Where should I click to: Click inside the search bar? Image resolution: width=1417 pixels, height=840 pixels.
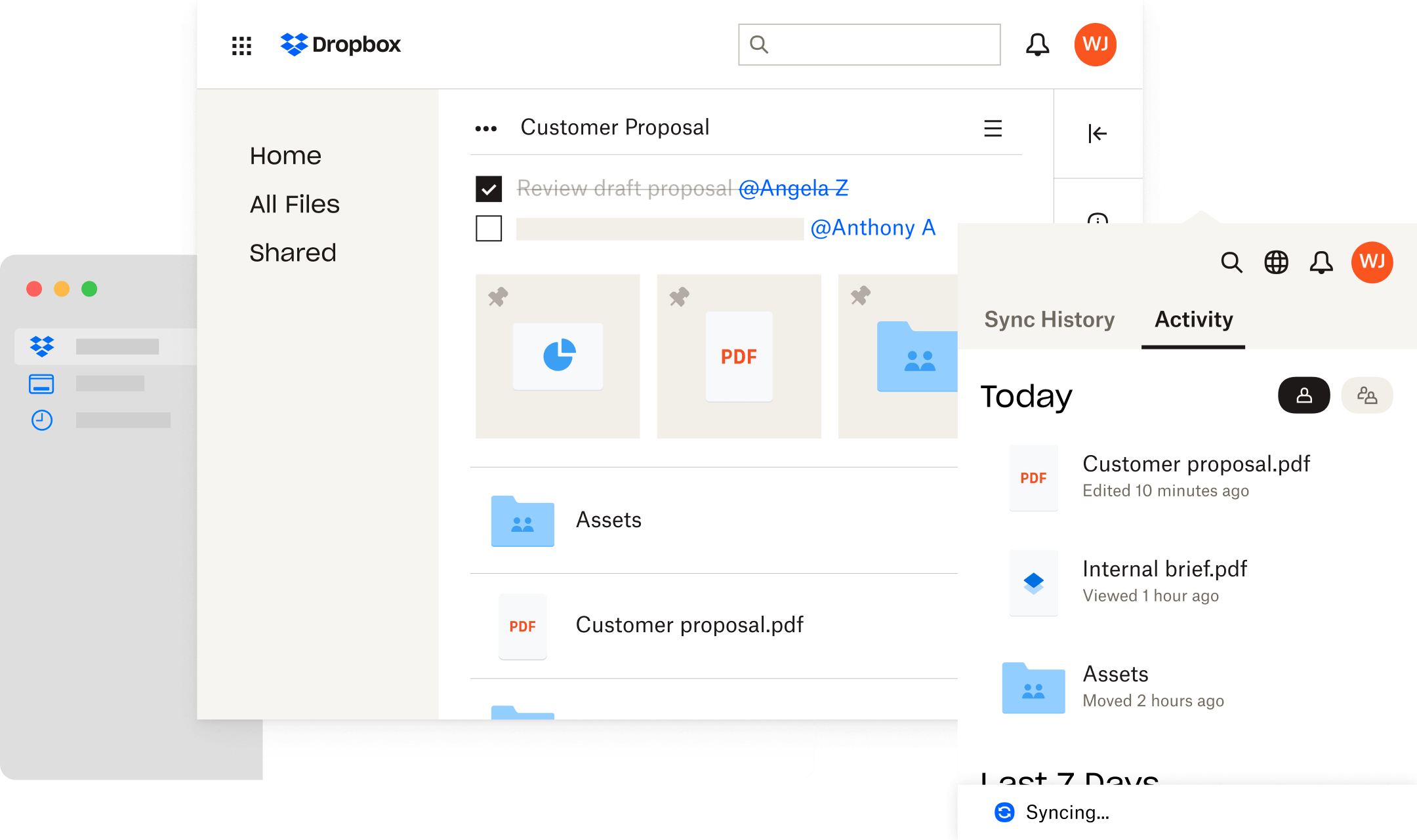tap(869, 44)
